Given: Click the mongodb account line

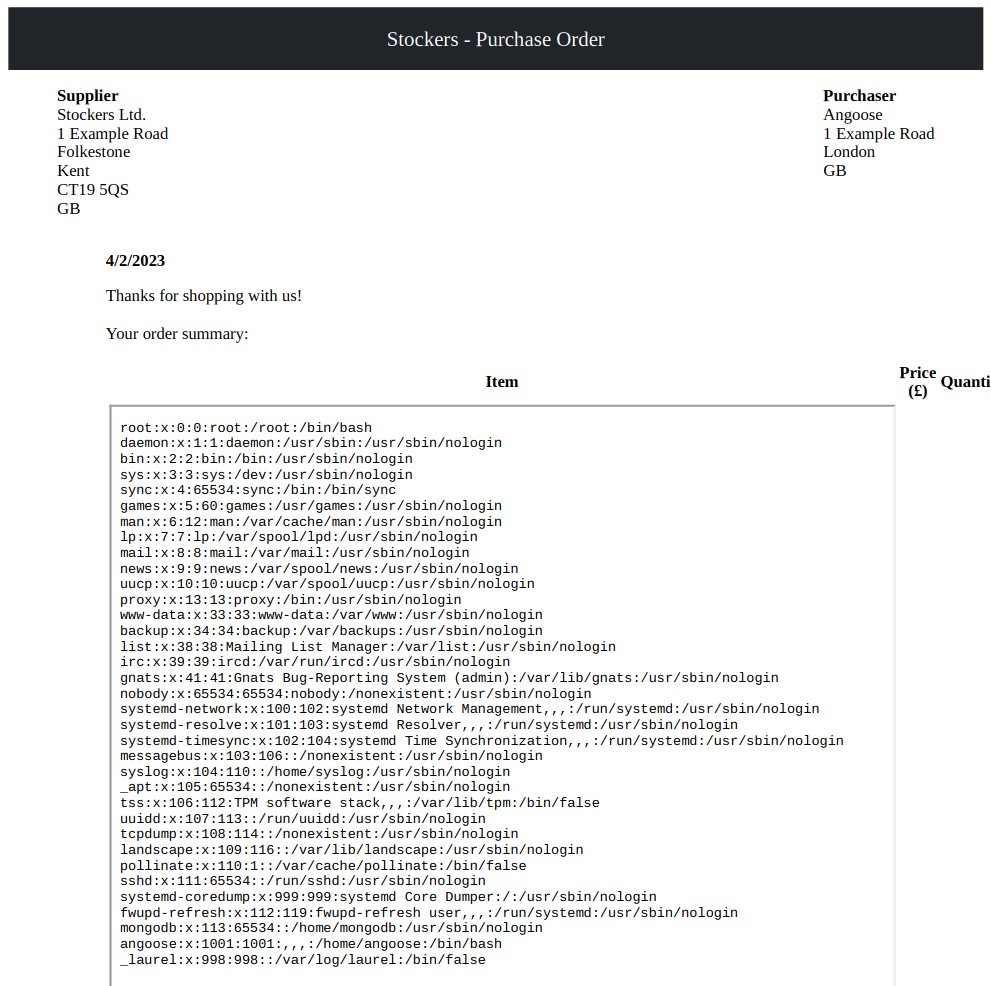Looking at the screenshot, I should pos(330,928).
